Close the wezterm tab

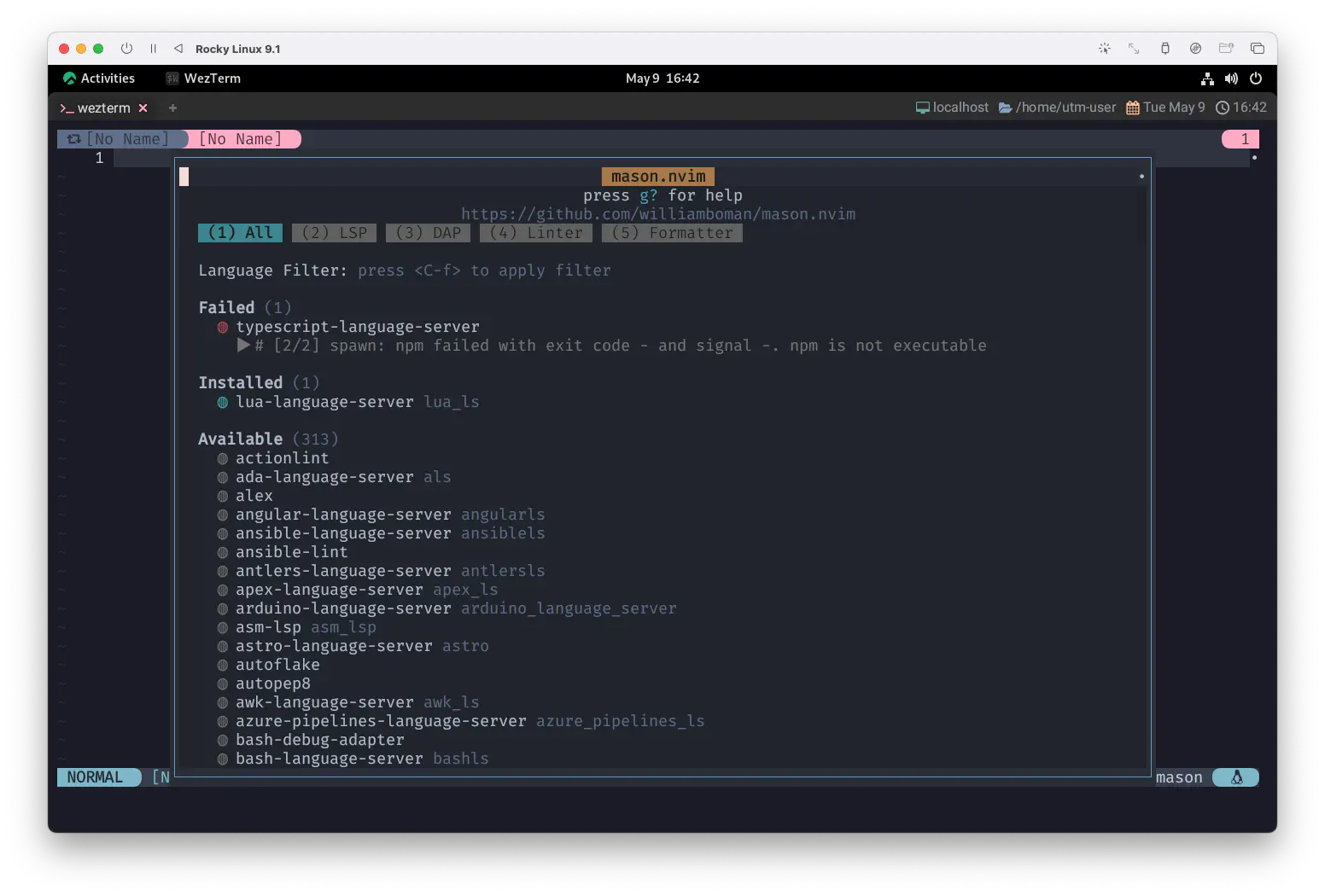click(143, 108)
